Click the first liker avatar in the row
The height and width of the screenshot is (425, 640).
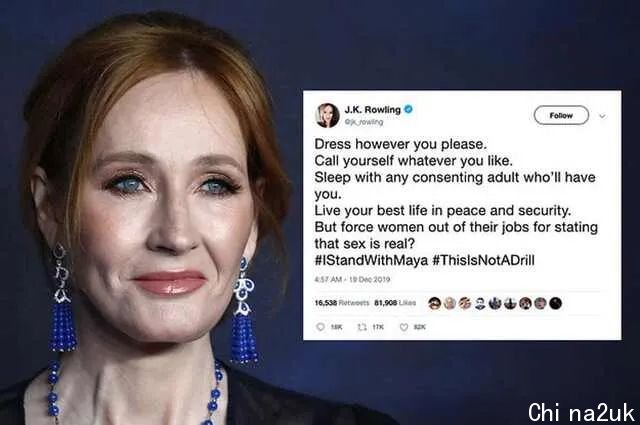tap(434, 303)
